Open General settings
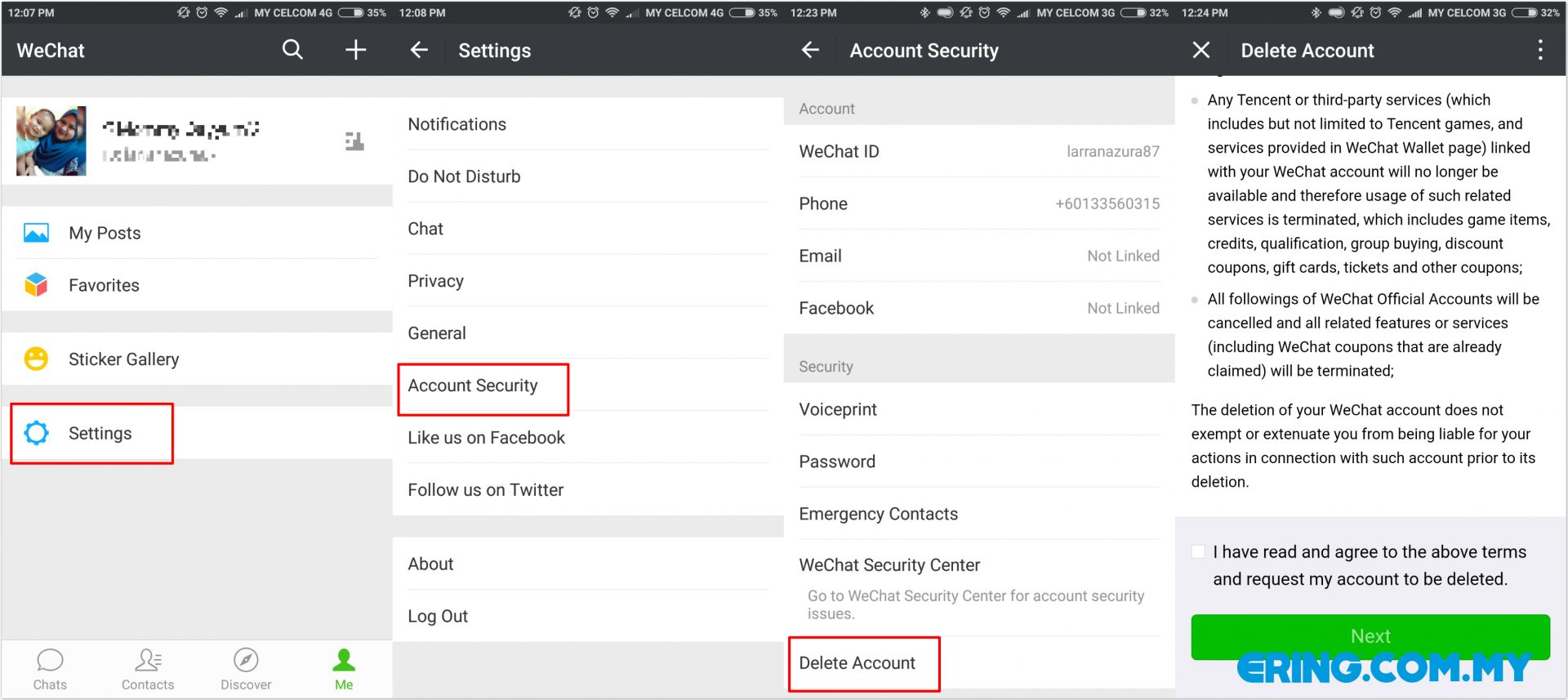Screen dimensions: 1568x700 click(588, 333)
